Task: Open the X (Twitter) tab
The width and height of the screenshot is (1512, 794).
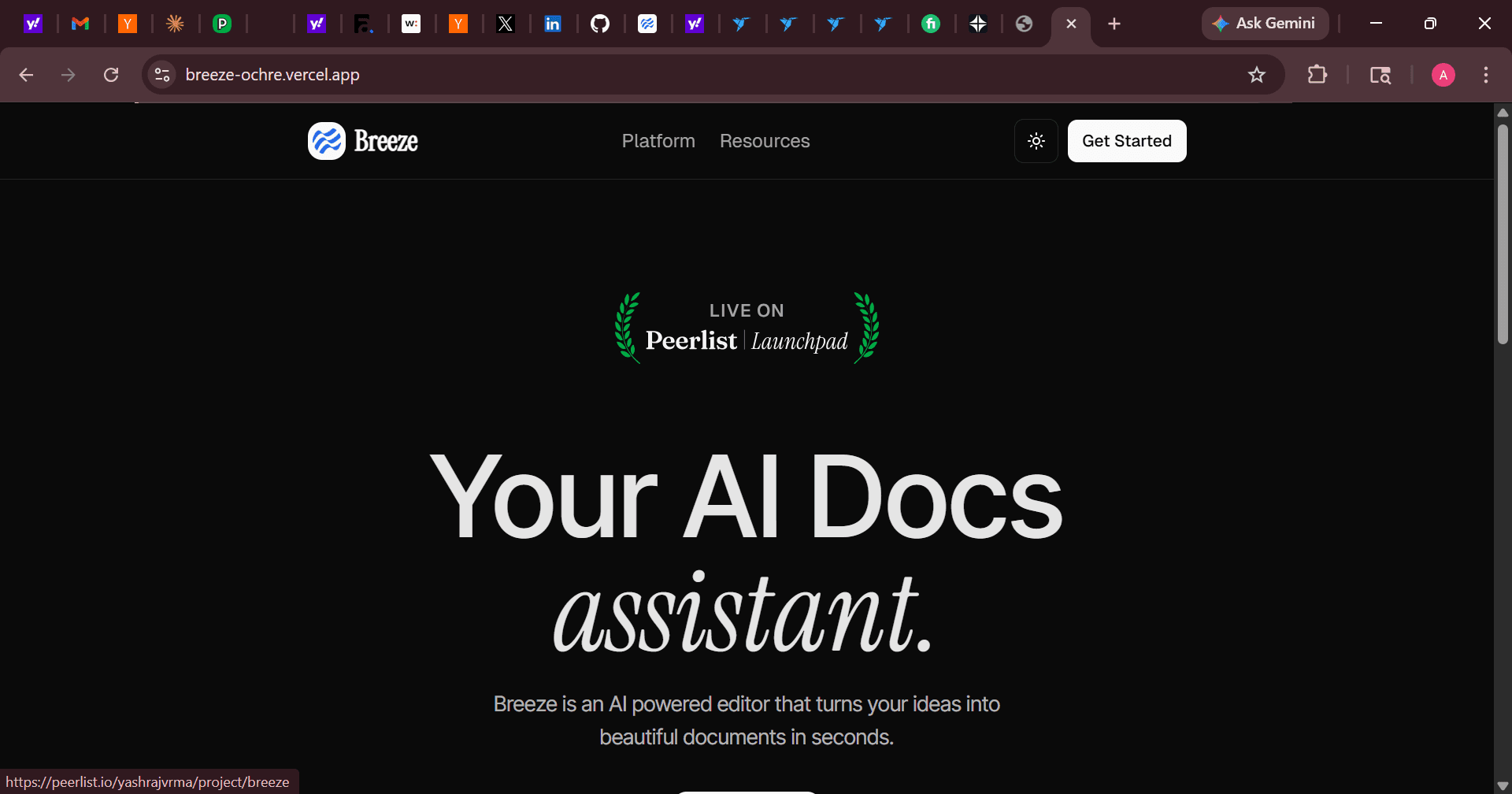Action: pos(506,24)
